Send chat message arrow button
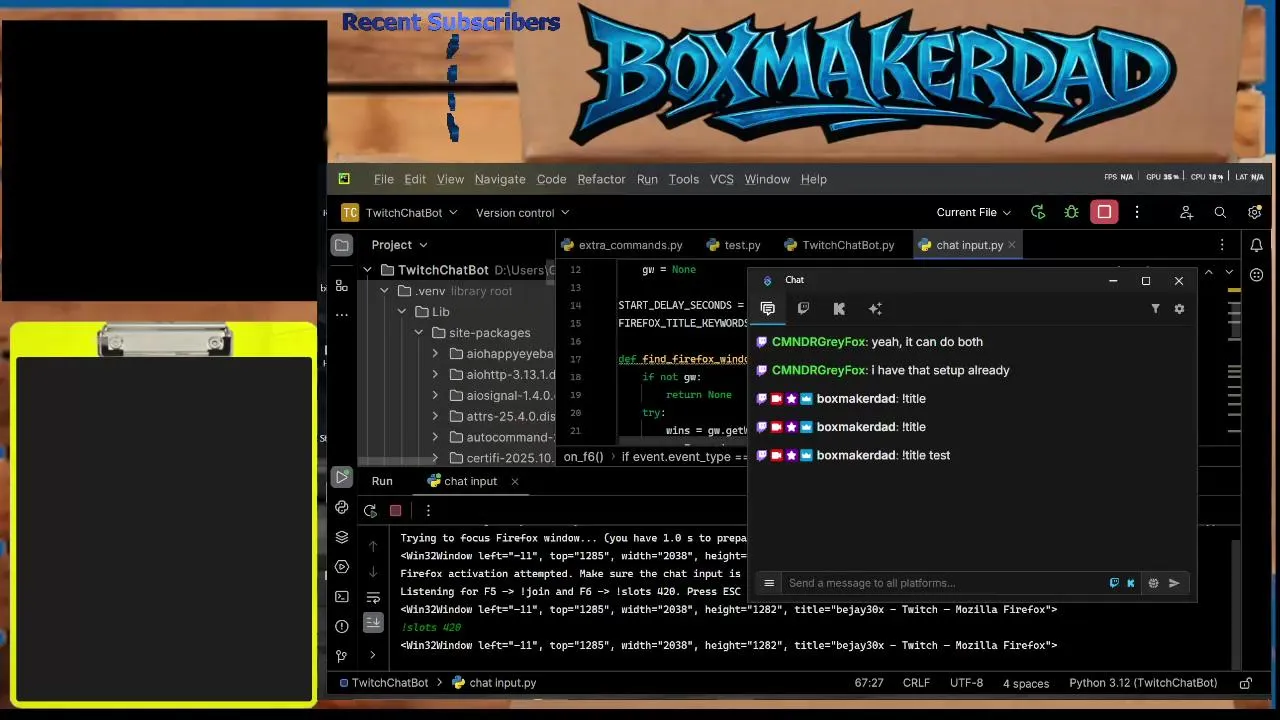1280x720 pixels. 1174,583
